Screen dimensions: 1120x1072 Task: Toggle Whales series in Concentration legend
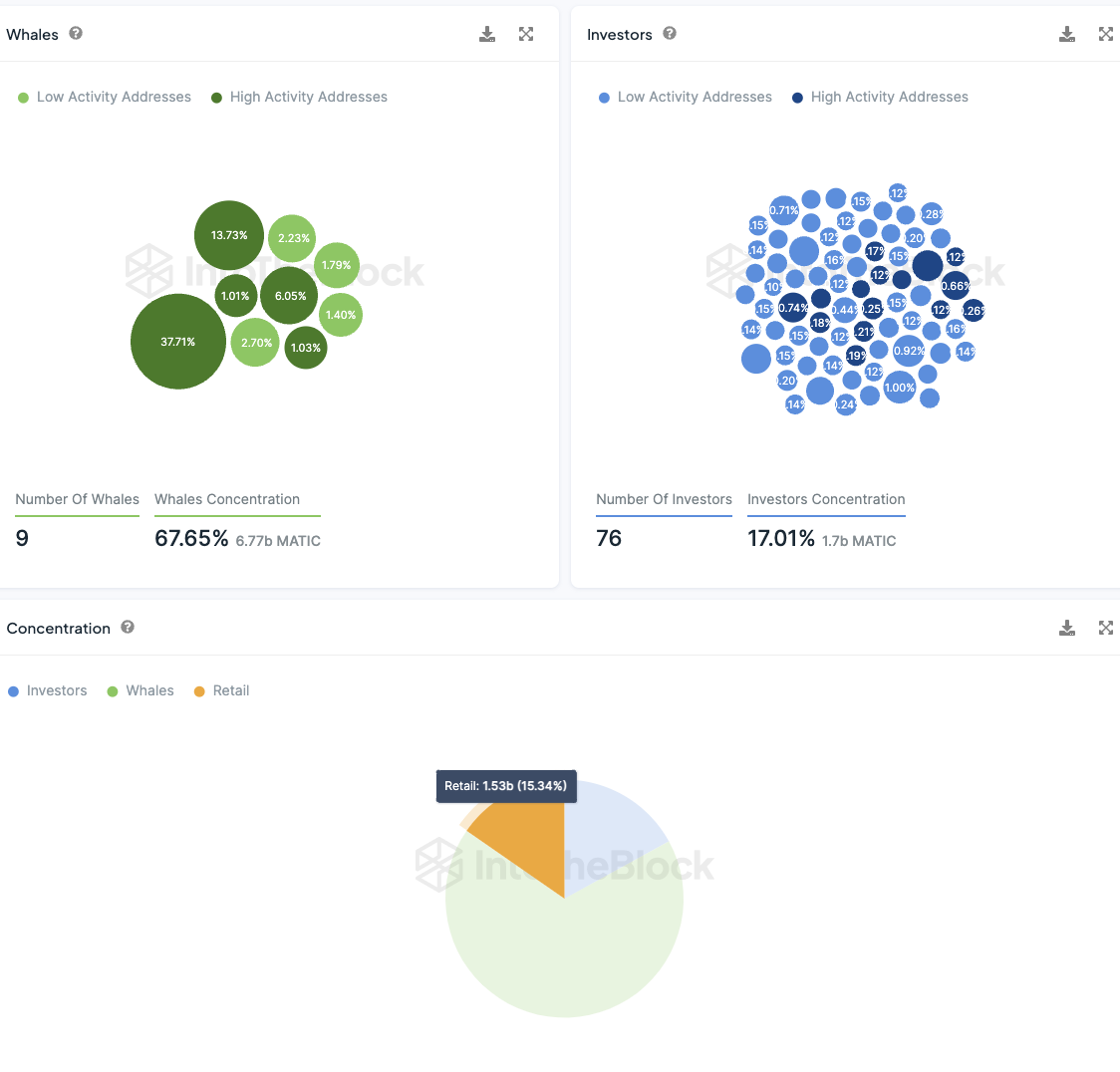(x=140, y=690)
